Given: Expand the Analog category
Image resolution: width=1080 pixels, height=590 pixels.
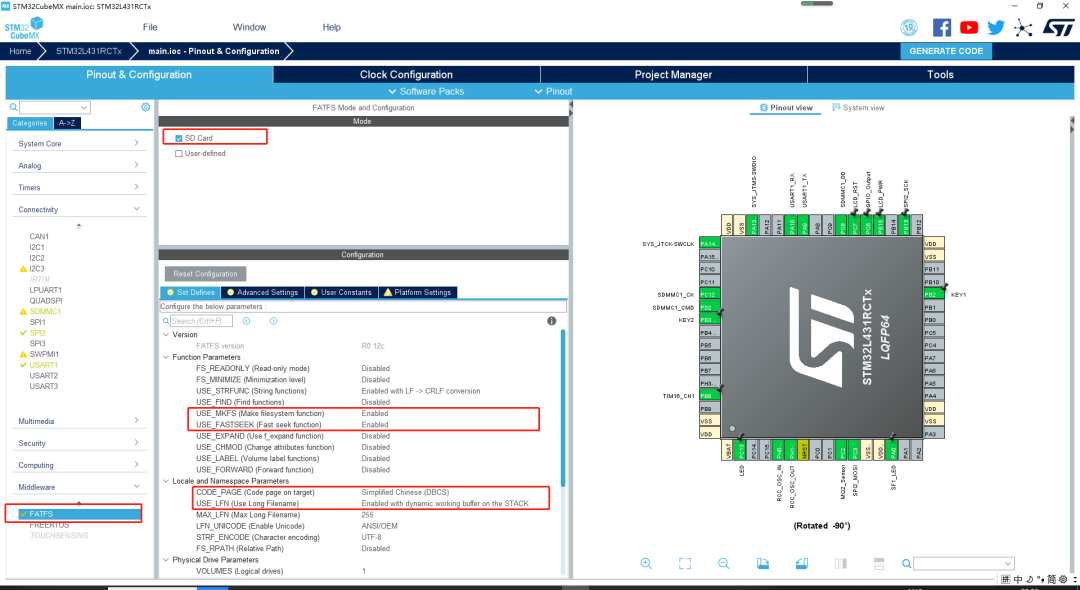Looking at the screenshot, I should (79, 165).
